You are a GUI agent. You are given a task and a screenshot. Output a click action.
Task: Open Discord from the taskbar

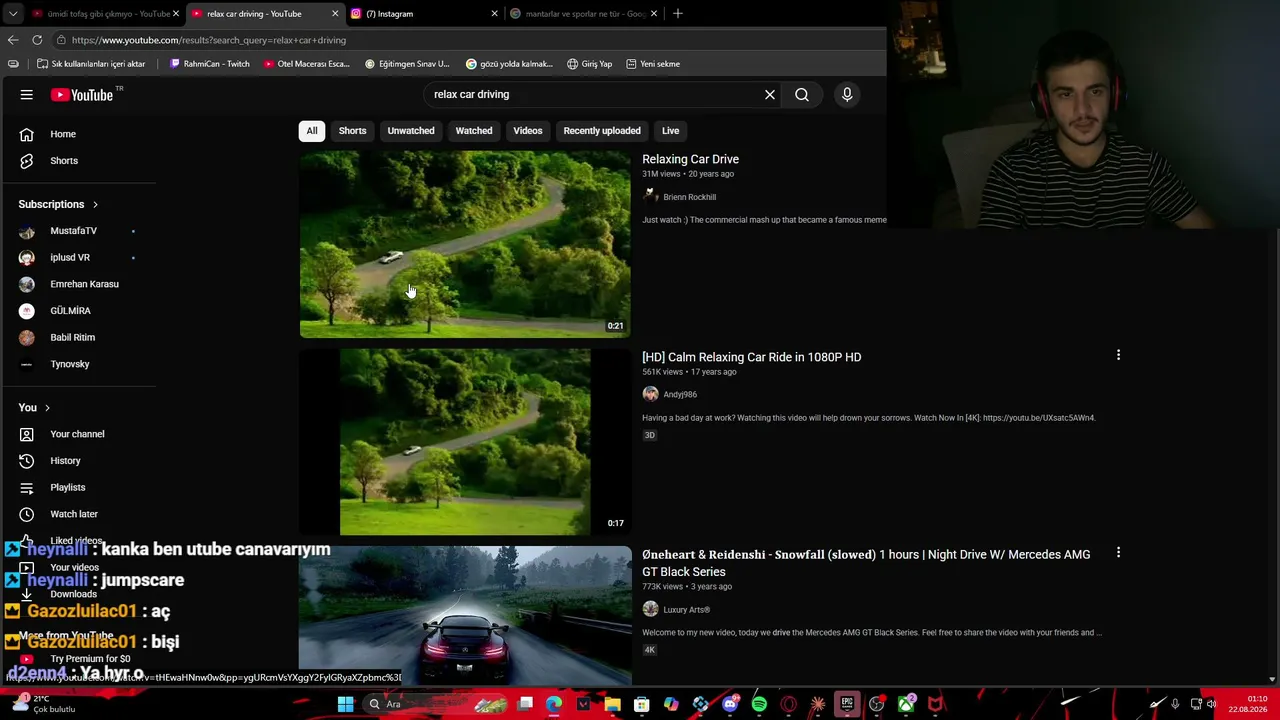click(x=730, y=704)
